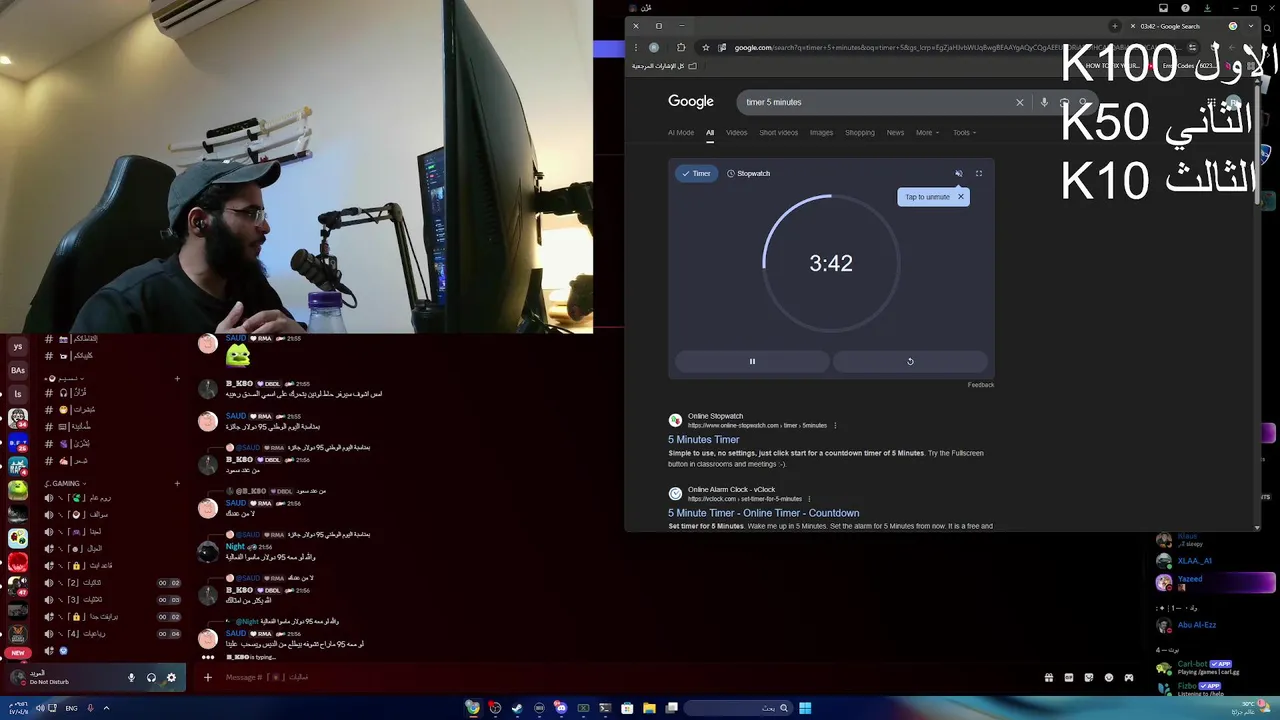Open File Explorer from taskbar

click(x=649, y=708)
